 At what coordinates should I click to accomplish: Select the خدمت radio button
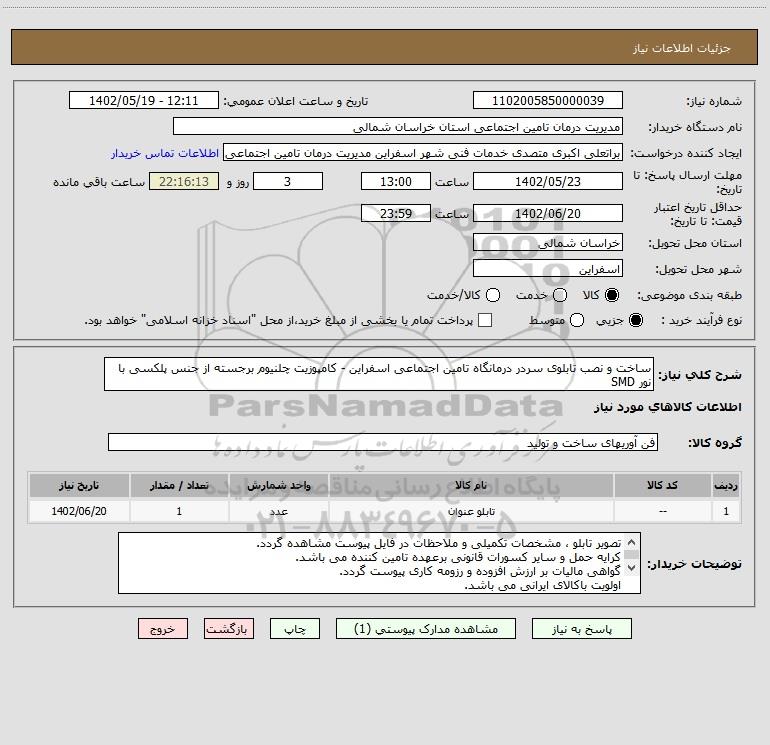[560, 295]
